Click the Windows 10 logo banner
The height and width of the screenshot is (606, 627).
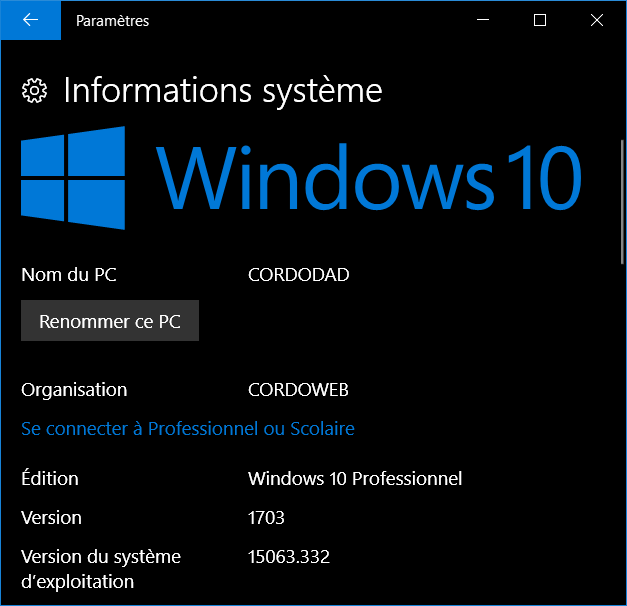(x=301, y=178)
